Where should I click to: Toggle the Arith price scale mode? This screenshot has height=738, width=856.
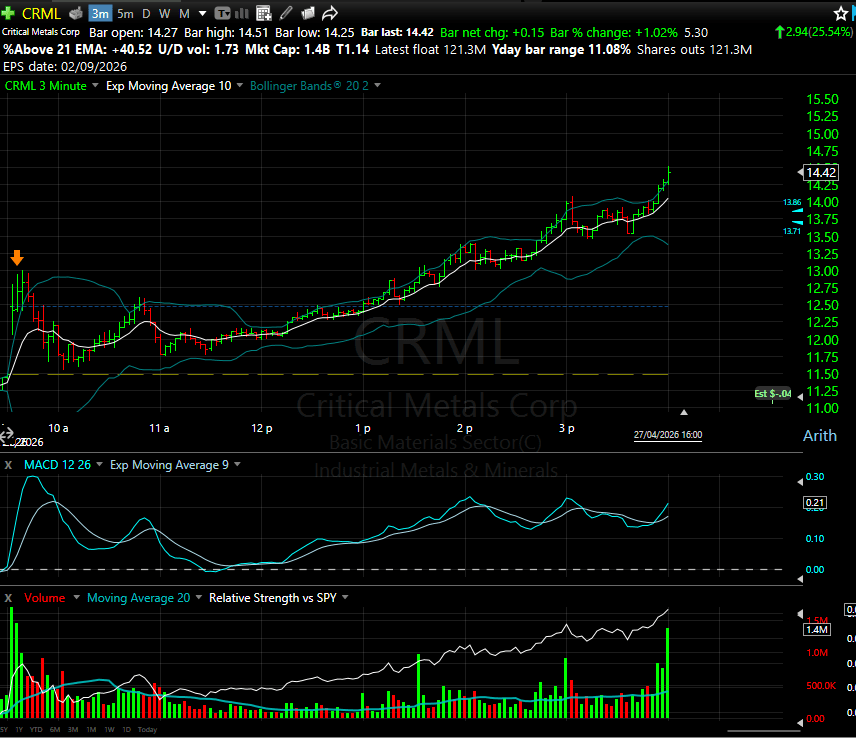pos(819,436)
